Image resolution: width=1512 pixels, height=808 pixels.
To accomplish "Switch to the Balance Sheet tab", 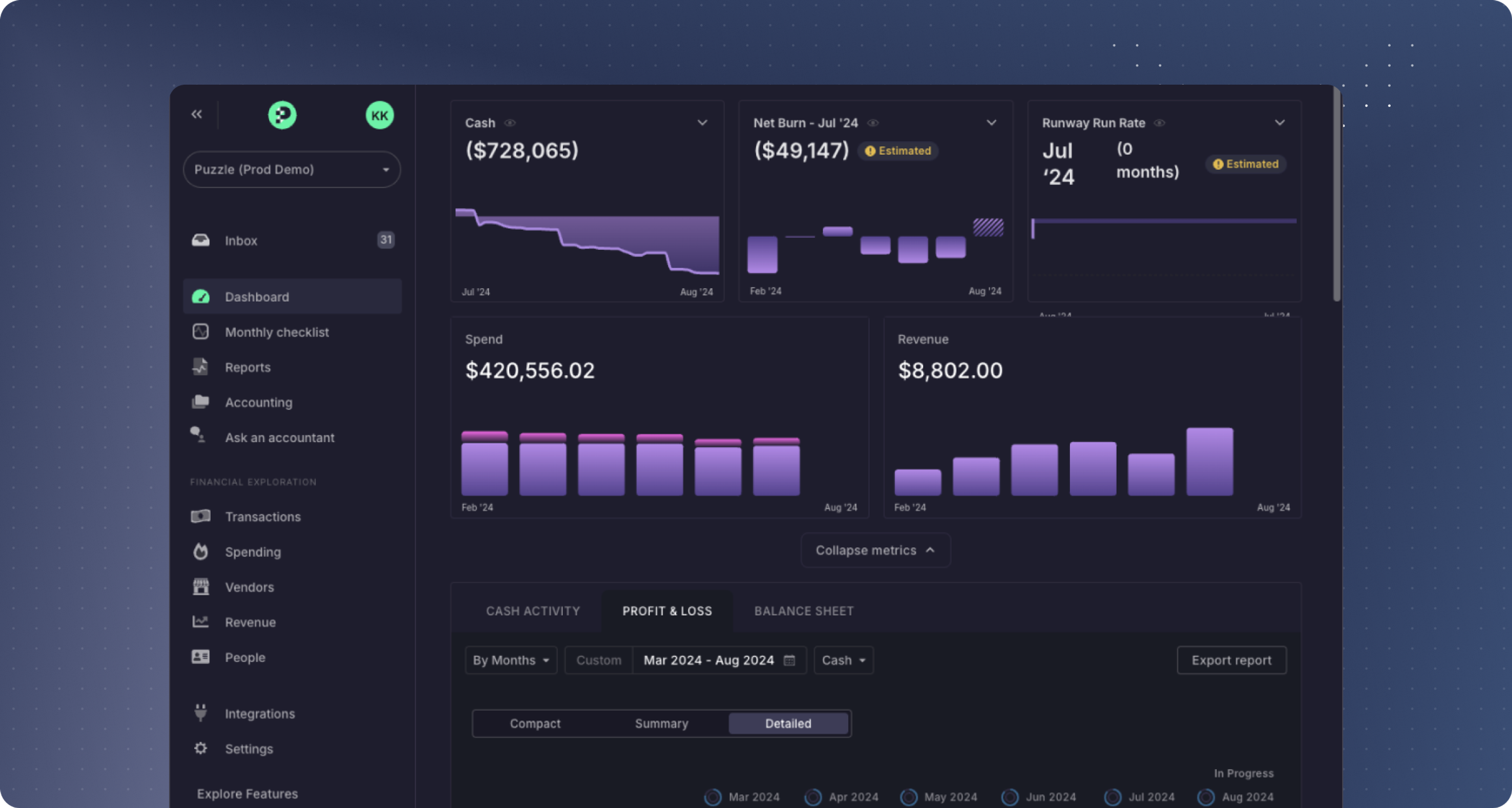I will click(804, 611).
